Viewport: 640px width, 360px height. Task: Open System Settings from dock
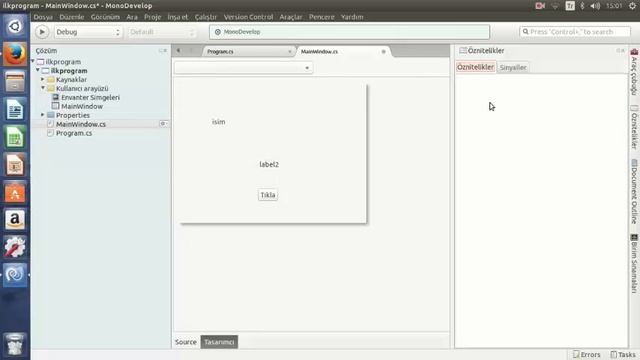pyautogui.click(x=15, y=247)
